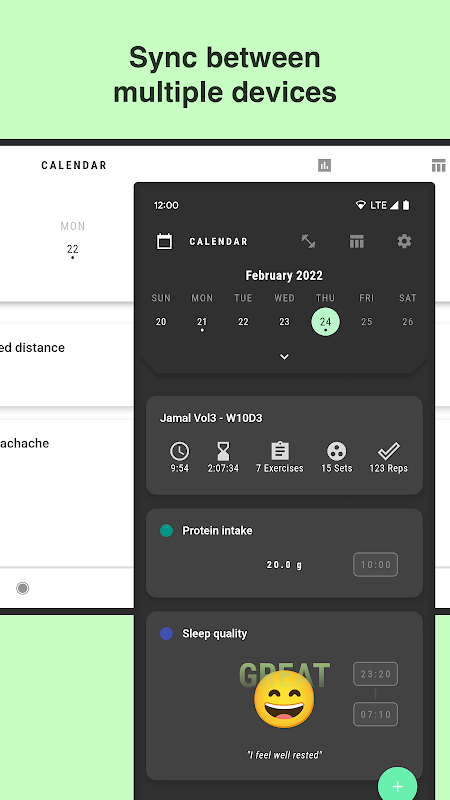Tap the hourglass duration icon

click(x=223, y=451)
